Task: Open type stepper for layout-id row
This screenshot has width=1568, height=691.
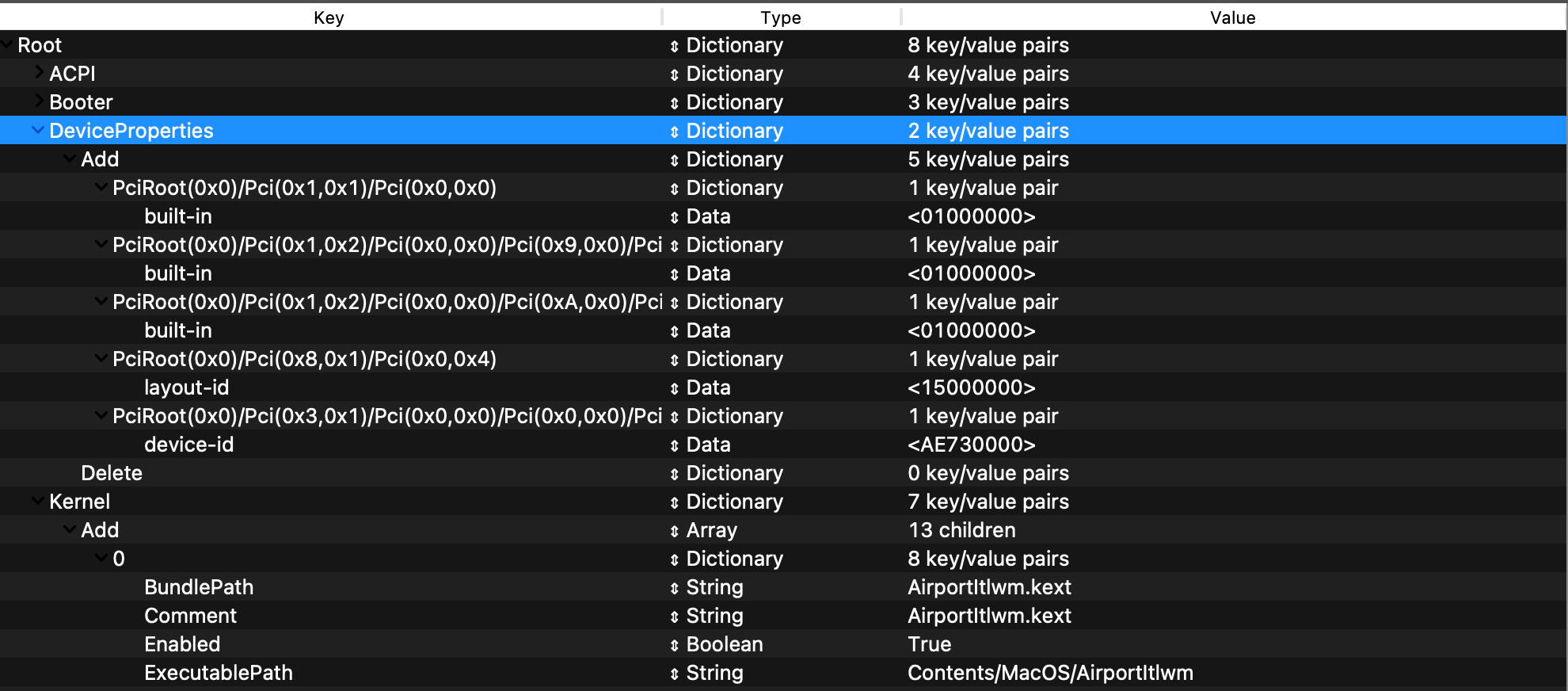Action: [x=674, y=388]
